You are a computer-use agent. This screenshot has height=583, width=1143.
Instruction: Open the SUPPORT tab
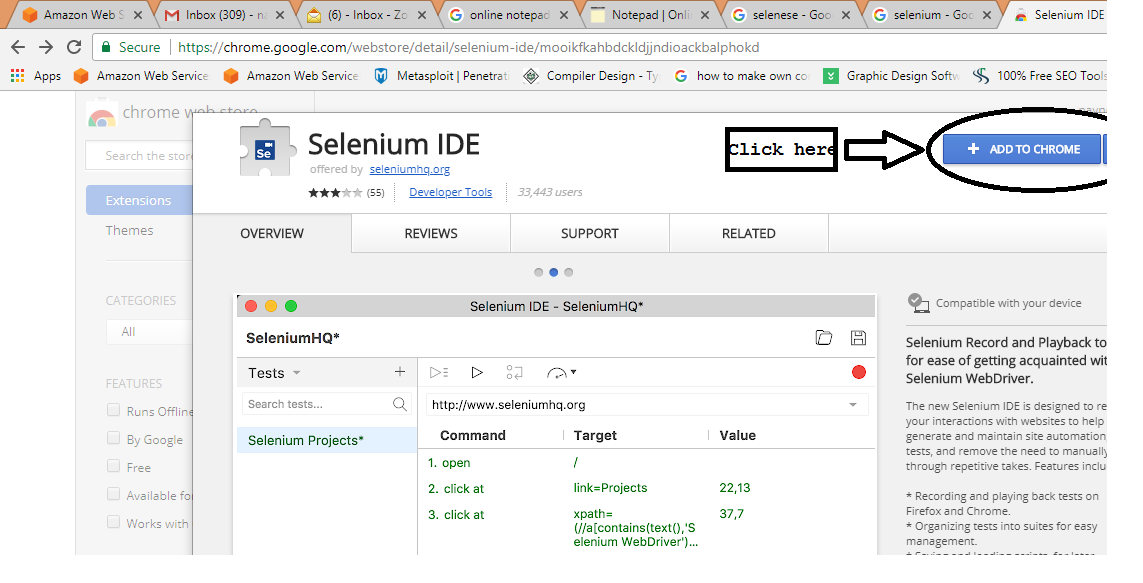590,233
